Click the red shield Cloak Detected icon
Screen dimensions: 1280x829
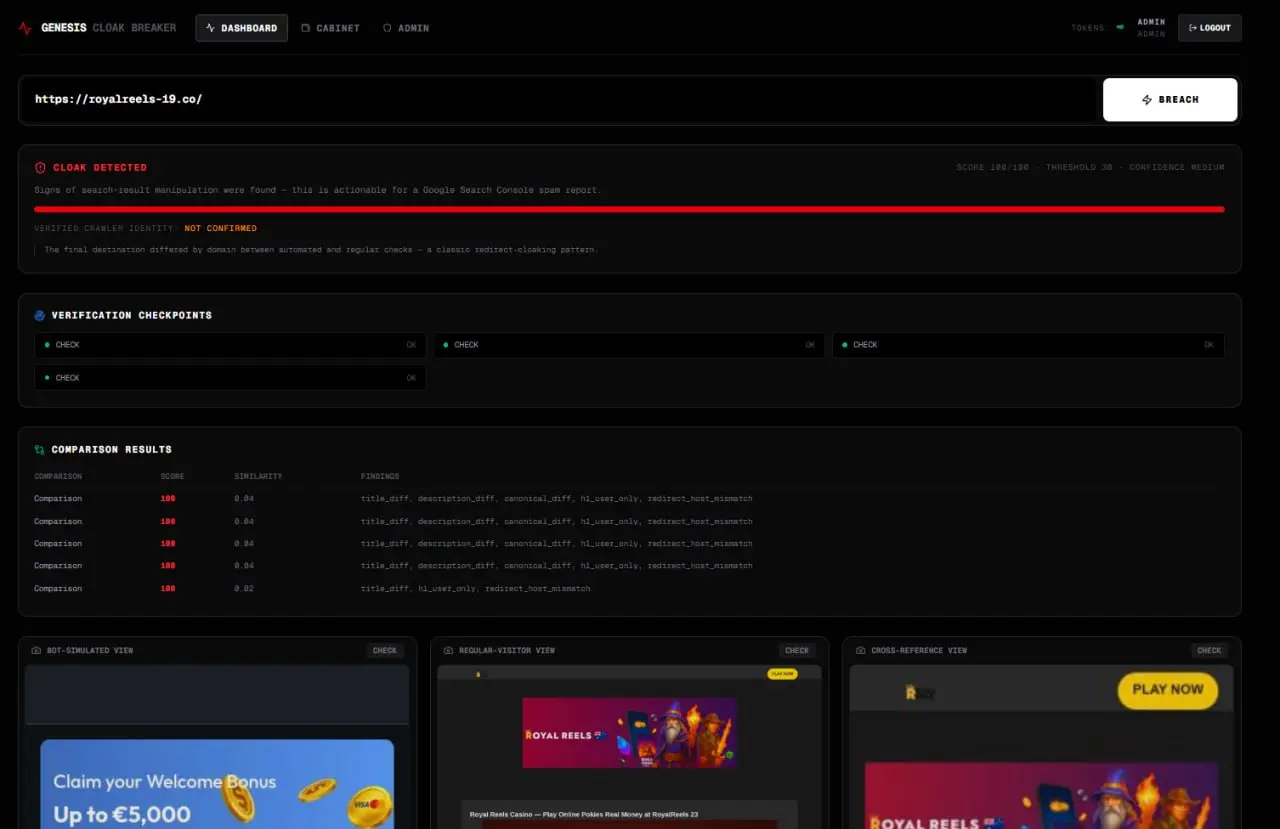coord(40,168)
